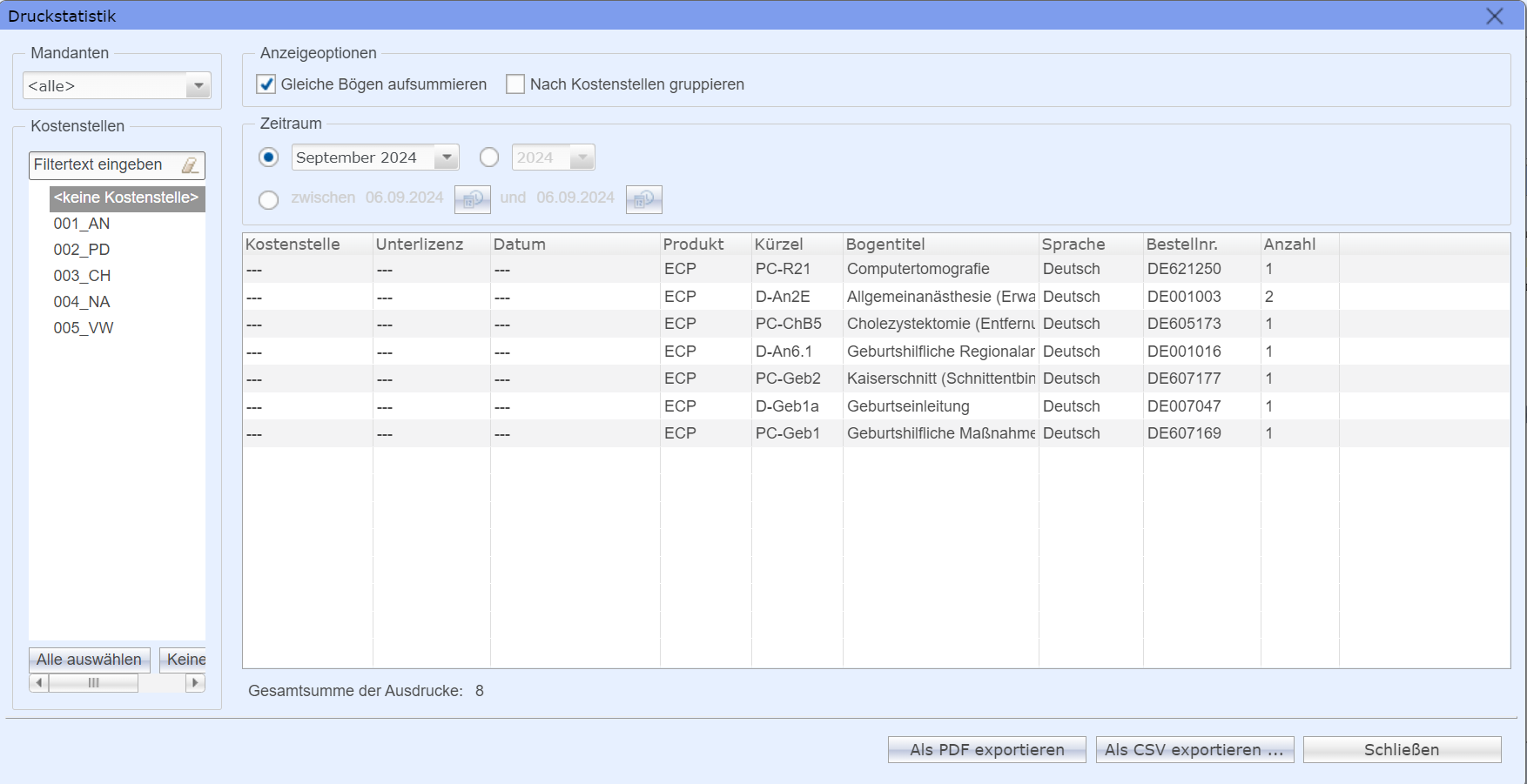Click Kürzel cell PC-Geb2
This screenshot has height=784, width=1527.
coord(788,379)
